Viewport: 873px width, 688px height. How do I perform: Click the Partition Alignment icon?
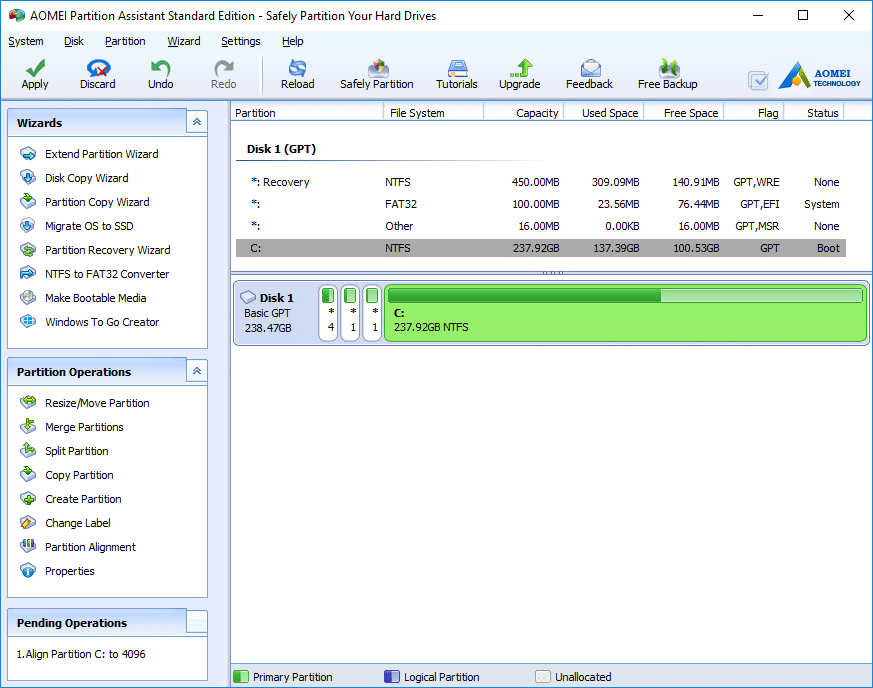28,546
